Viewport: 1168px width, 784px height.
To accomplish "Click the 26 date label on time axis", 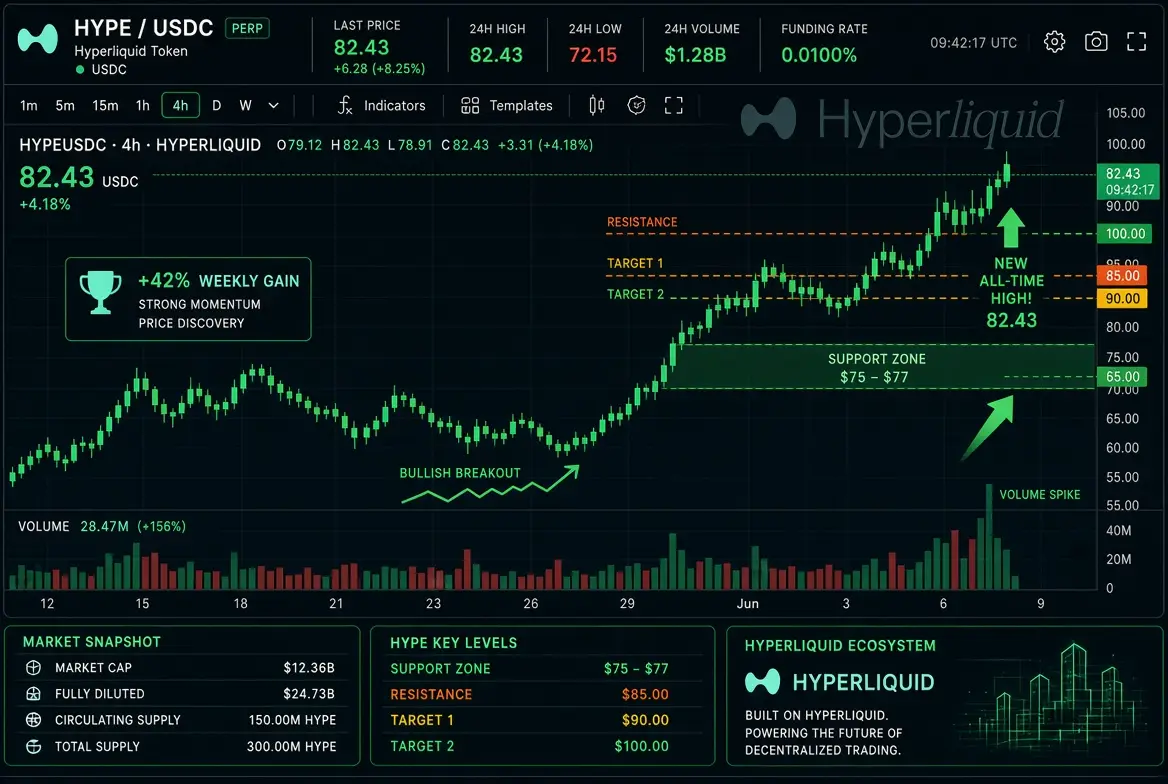I will pos(530,604).
